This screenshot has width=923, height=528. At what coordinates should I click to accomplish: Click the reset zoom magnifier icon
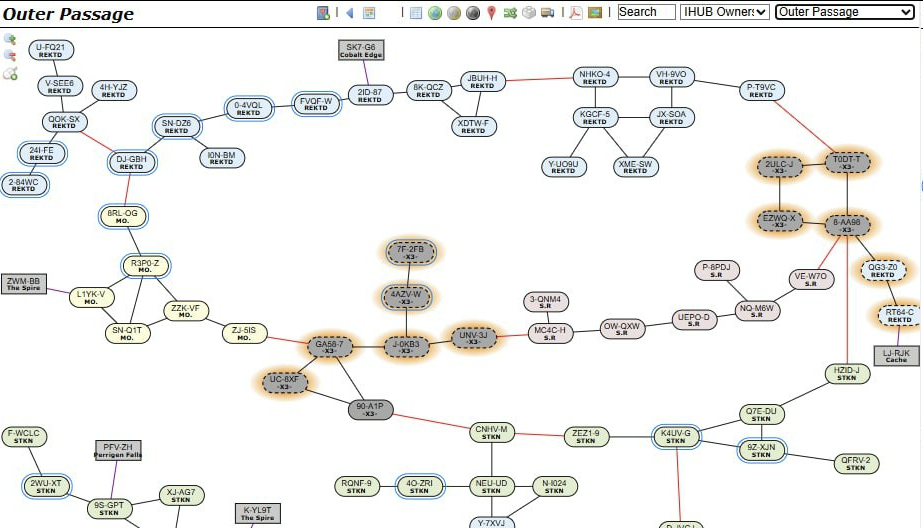pyautogui.click(x=10, y=74)
